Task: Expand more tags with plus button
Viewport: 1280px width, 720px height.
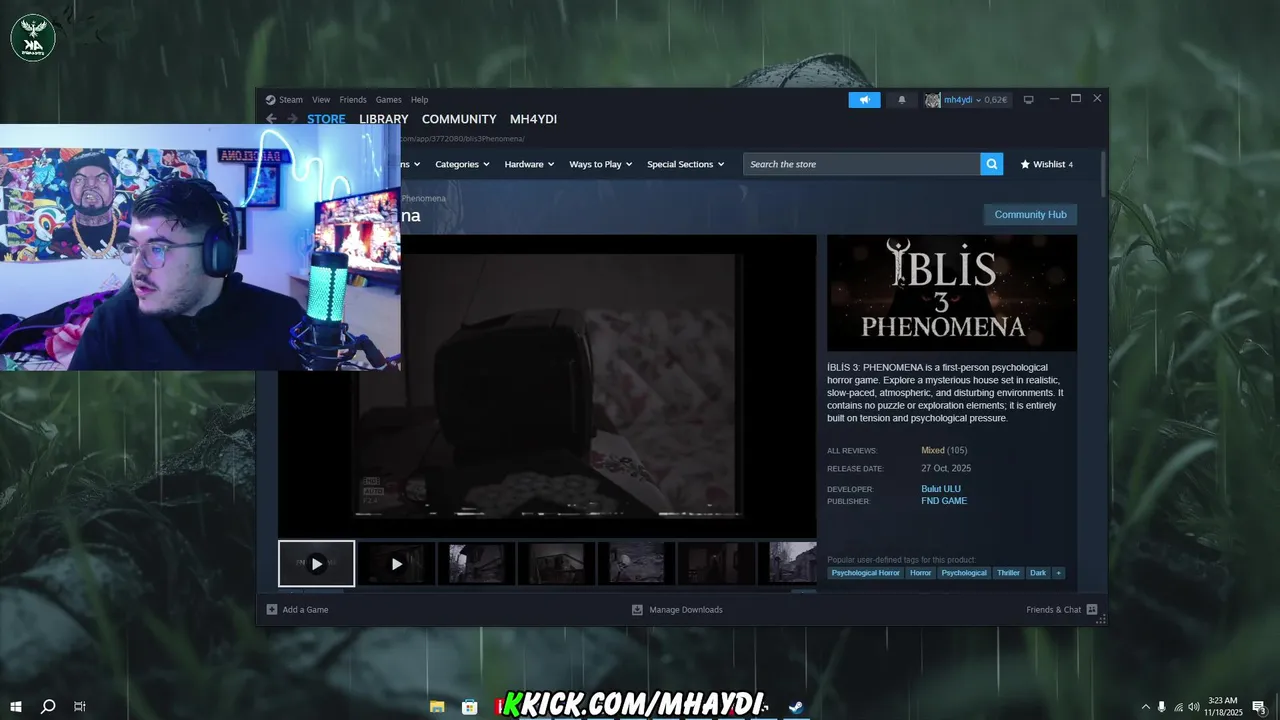Action: click(x=1058, y=573)
